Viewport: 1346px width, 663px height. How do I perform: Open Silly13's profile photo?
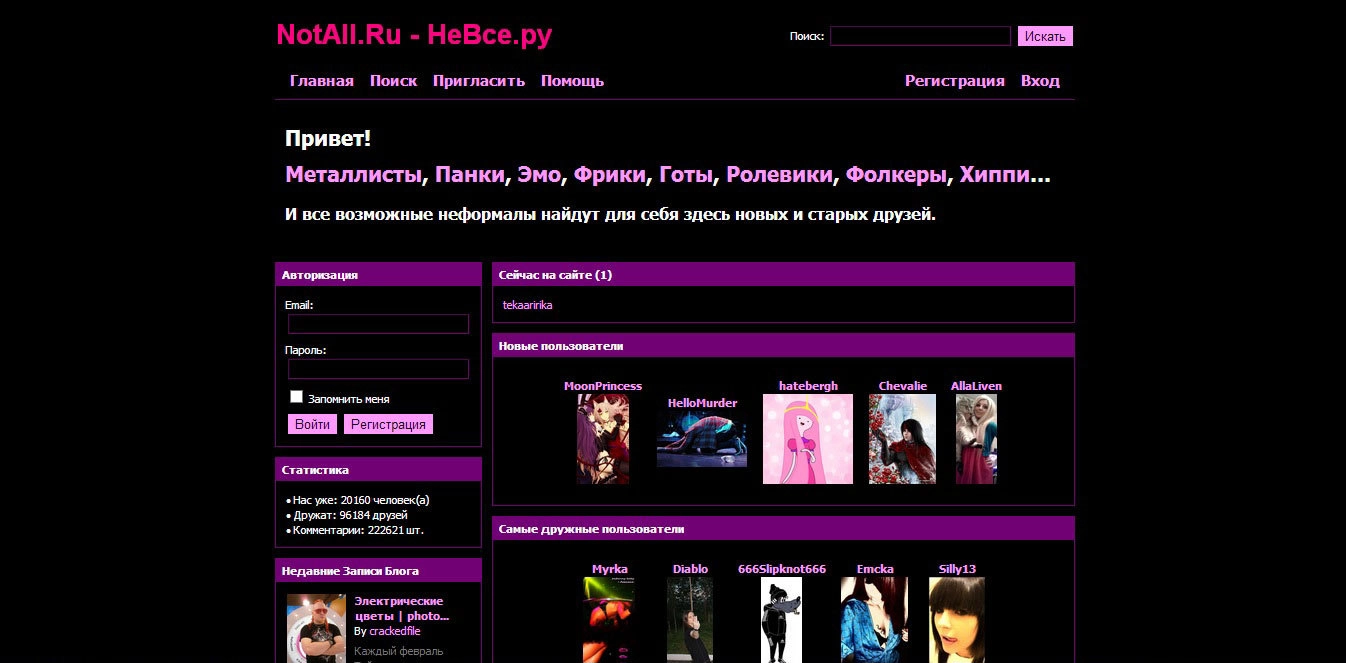(x=956, y=620)
